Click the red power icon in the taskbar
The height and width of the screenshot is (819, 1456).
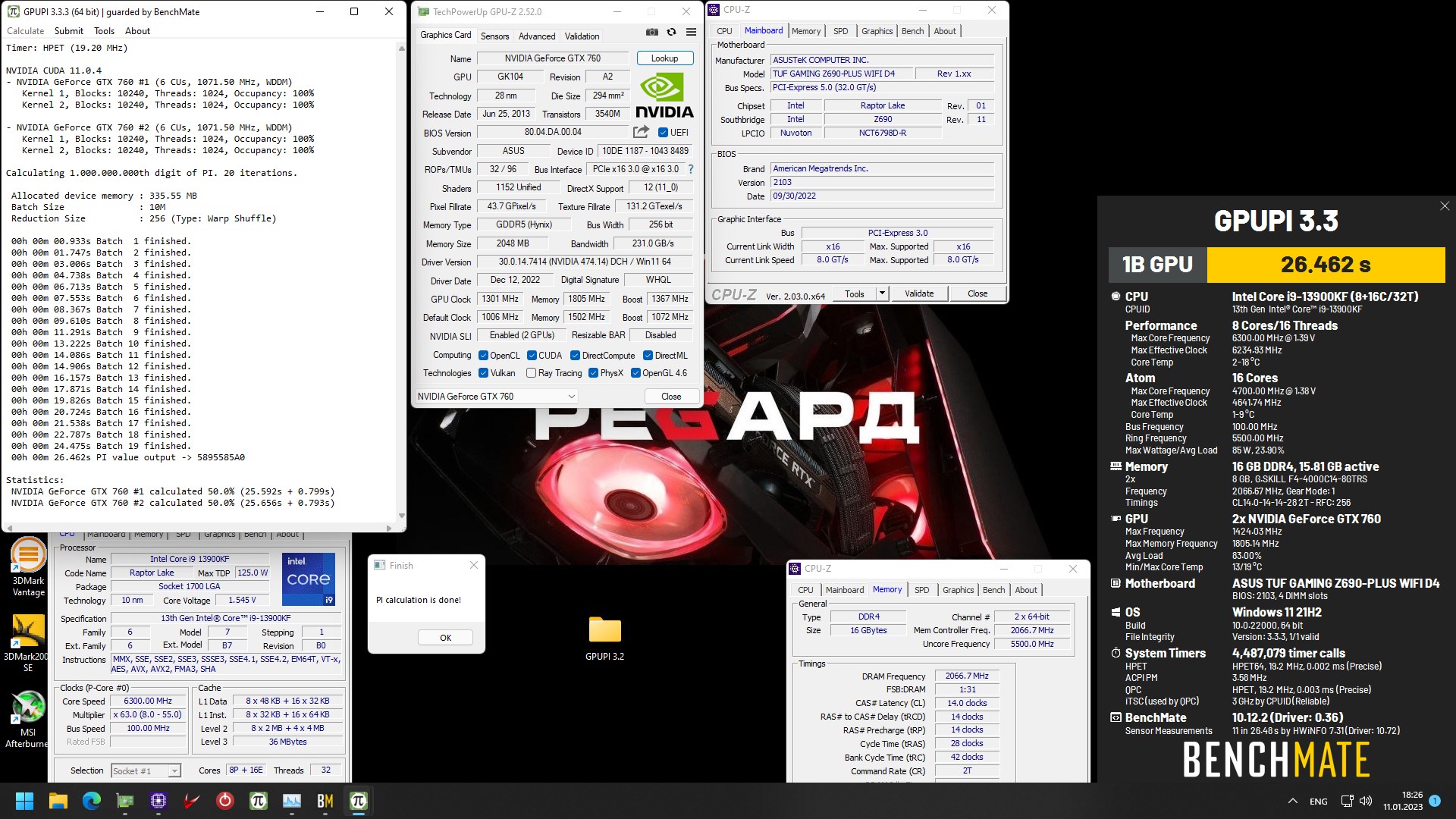click(225, 801)
